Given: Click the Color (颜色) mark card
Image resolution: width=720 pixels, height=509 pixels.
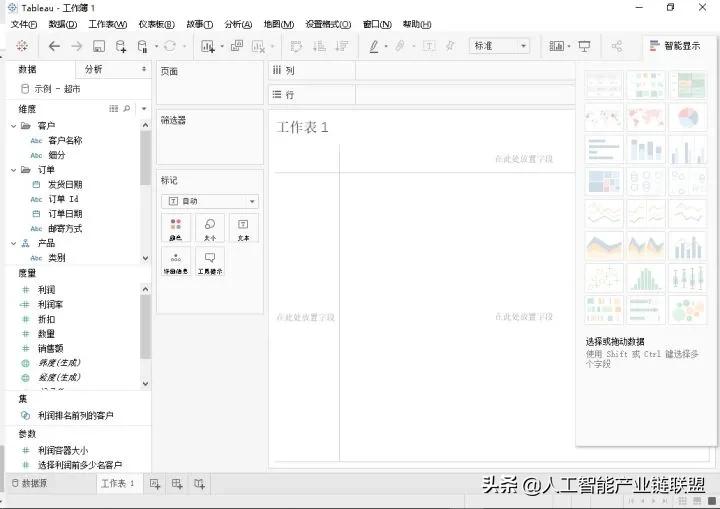Looking at the screenshot, I should click(175, 228).
